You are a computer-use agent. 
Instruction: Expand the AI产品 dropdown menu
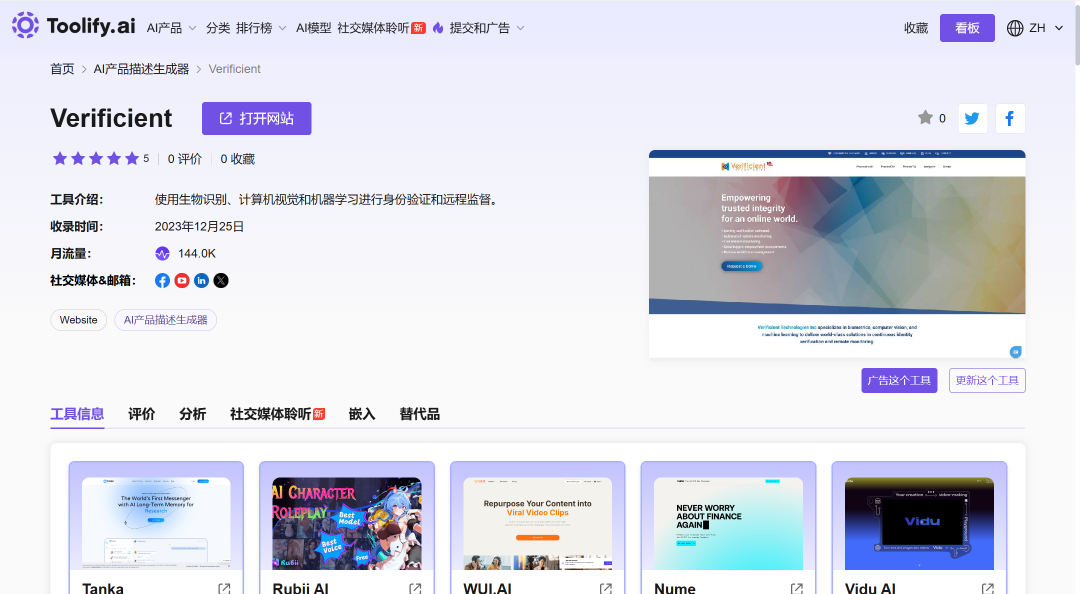pyautogui.click(x=172, y=28)
